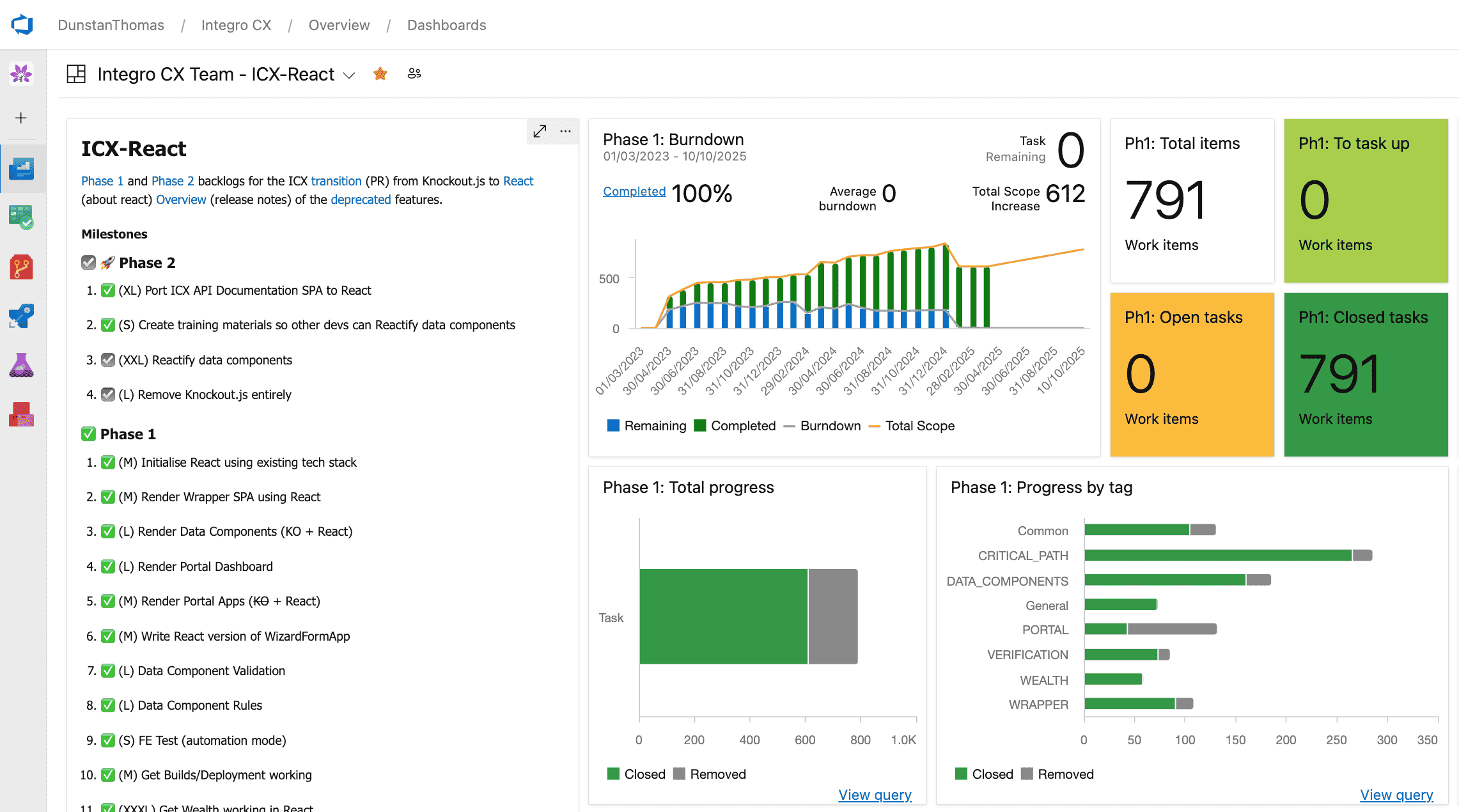Click the Total Scope Increase value 612

pyautogui.click(x=1065, y=193)
